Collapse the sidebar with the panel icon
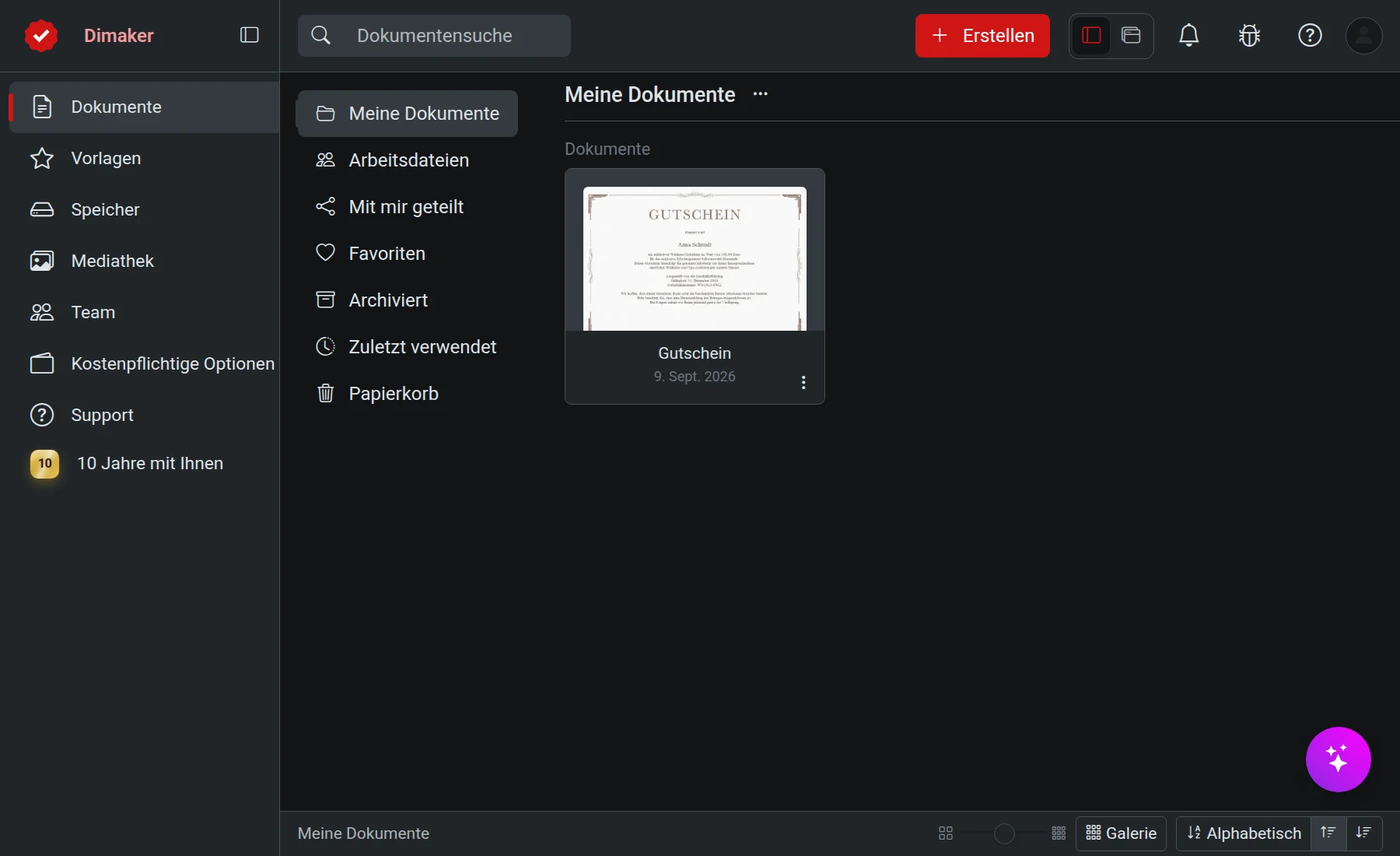Screen dimensions: 1400x856 coord(249,35)
